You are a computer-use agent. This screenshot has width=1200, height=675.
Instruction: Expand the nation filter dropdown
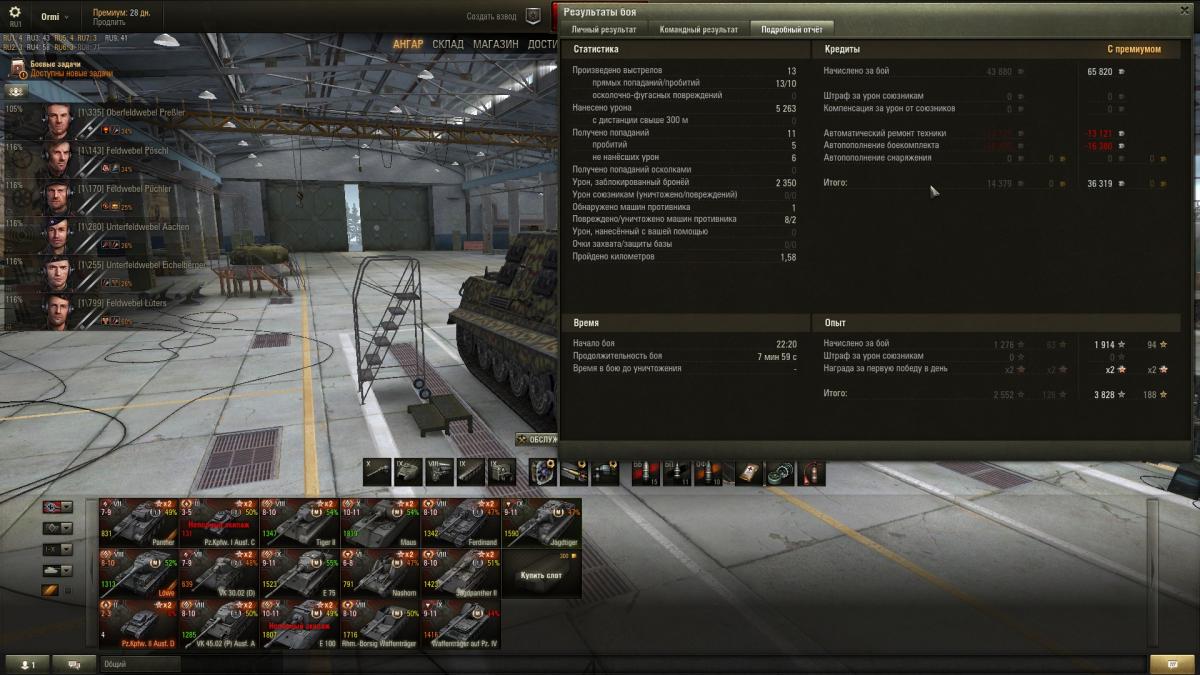pos(56,506)
